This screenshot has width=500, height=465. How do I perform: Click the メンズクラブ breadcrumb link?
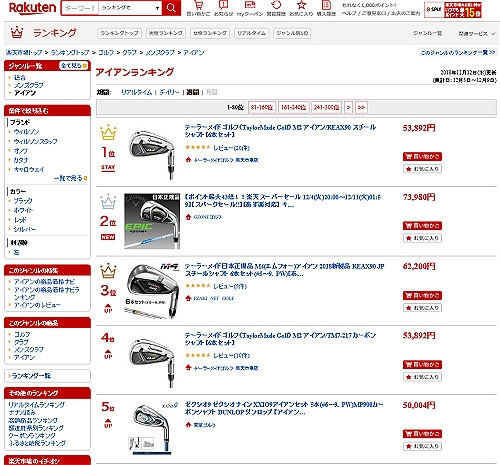tap(160, 53)
